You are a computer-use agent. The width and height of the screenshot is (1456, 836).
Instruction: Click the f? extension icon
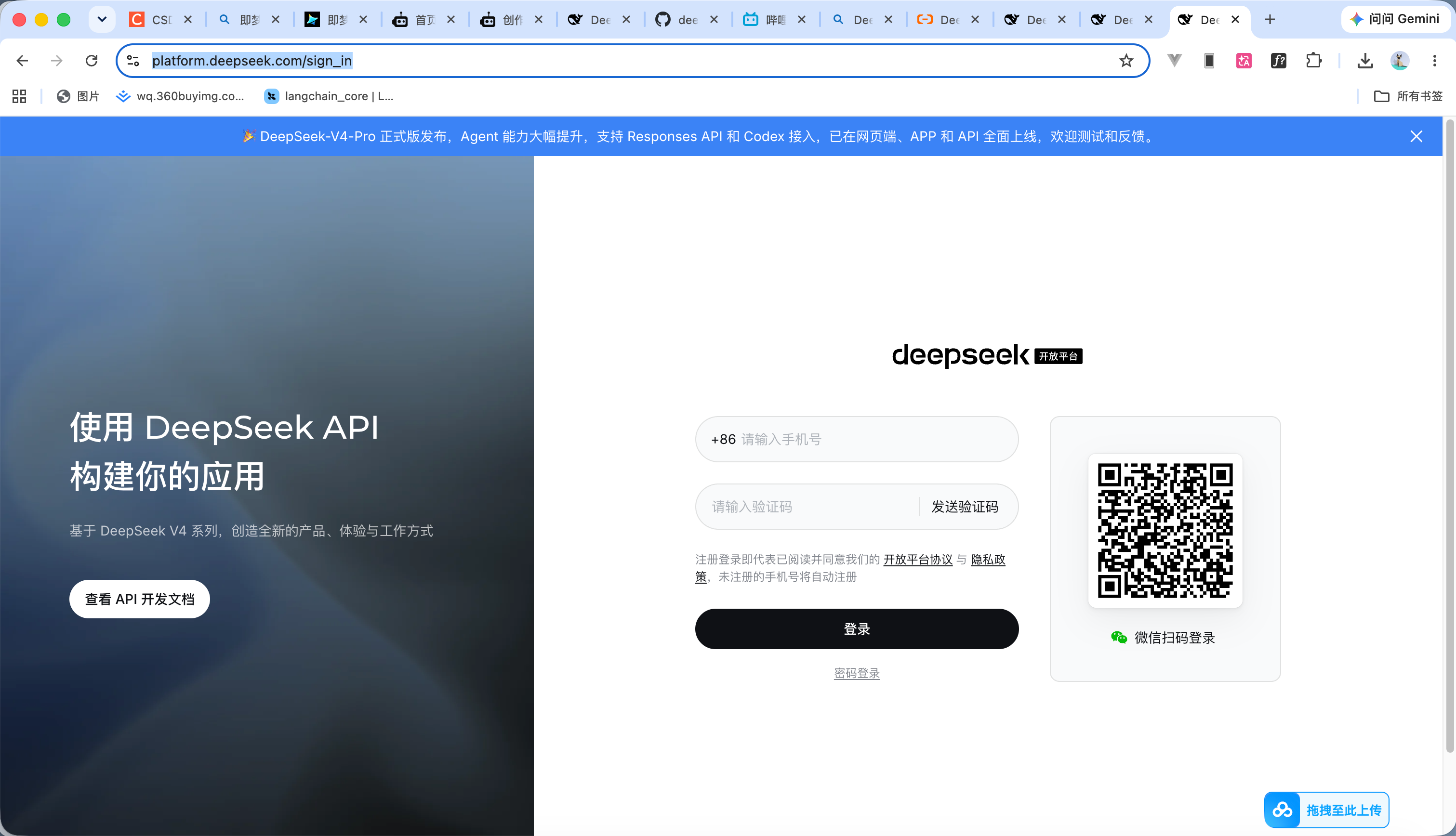(x=1279, y=61)
